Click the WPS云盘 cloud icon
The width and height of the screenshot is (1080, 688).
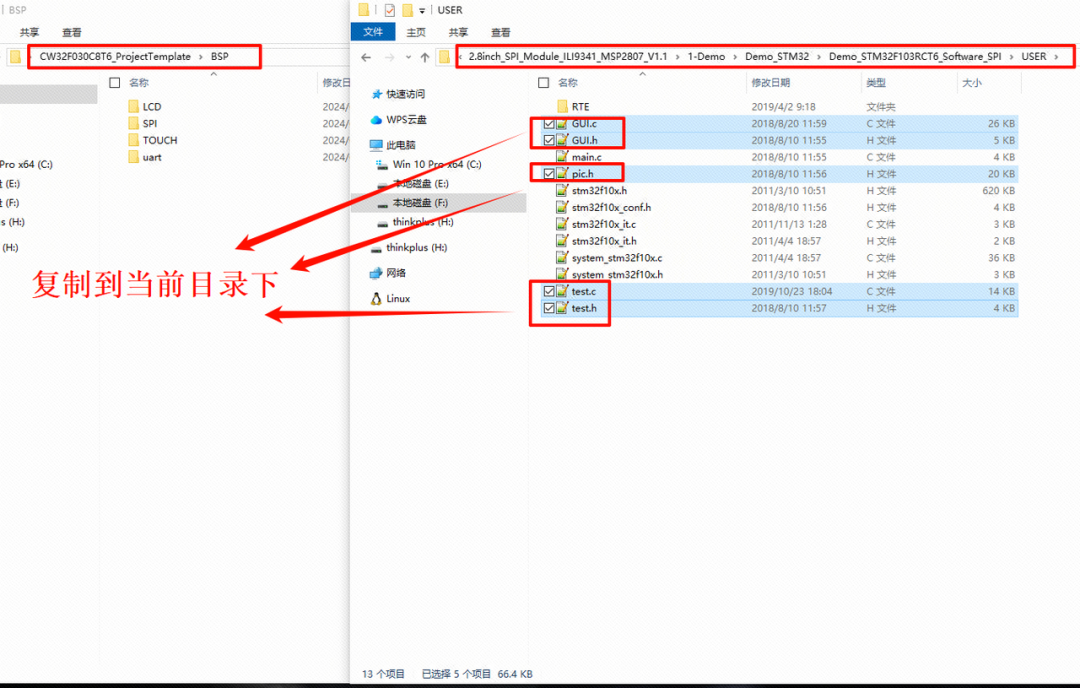pyautogui.click(x=376, y=119)
